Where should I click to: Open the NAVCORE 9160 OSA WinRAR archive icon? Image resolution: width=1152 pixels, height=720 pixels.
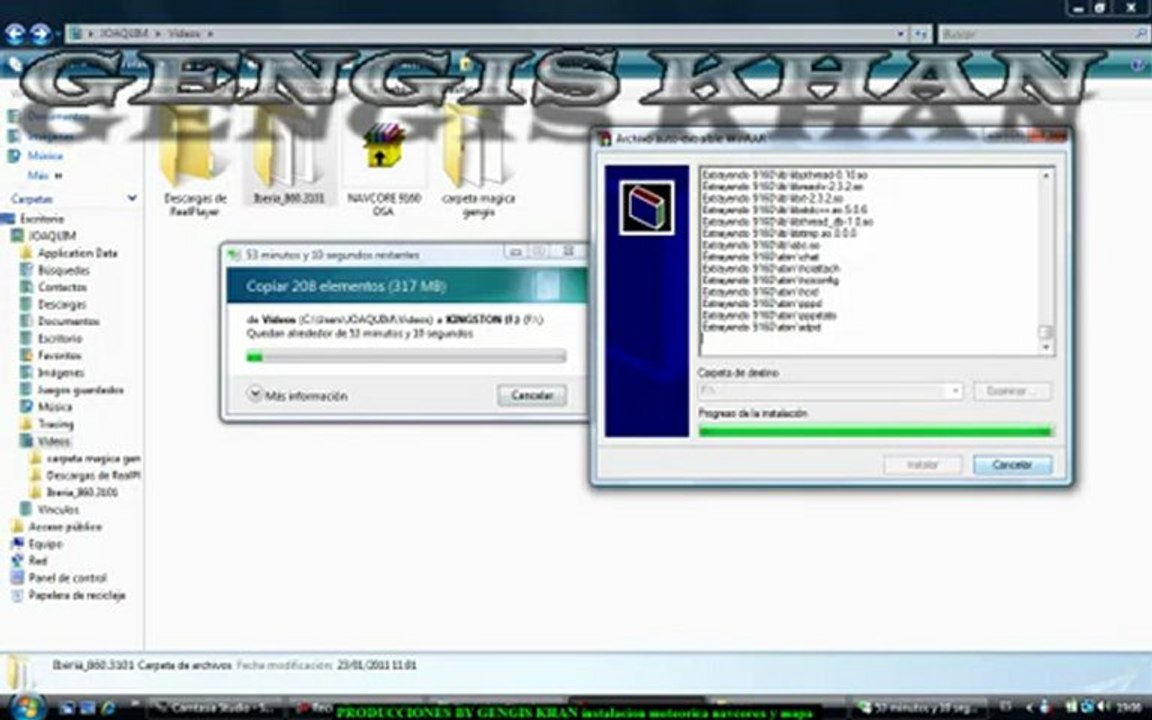[384, 145]
